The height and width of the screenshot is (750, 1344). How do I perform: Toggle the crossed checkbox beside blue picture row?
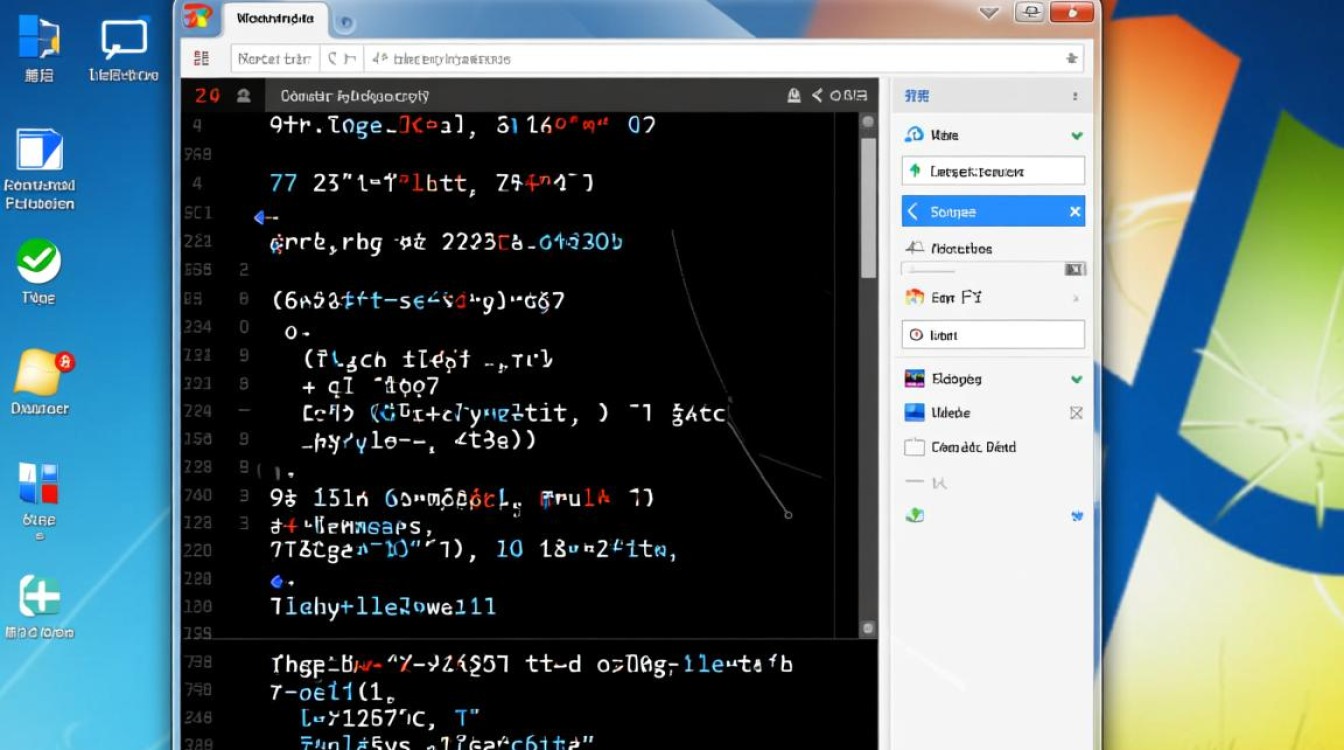[1076, 413]
